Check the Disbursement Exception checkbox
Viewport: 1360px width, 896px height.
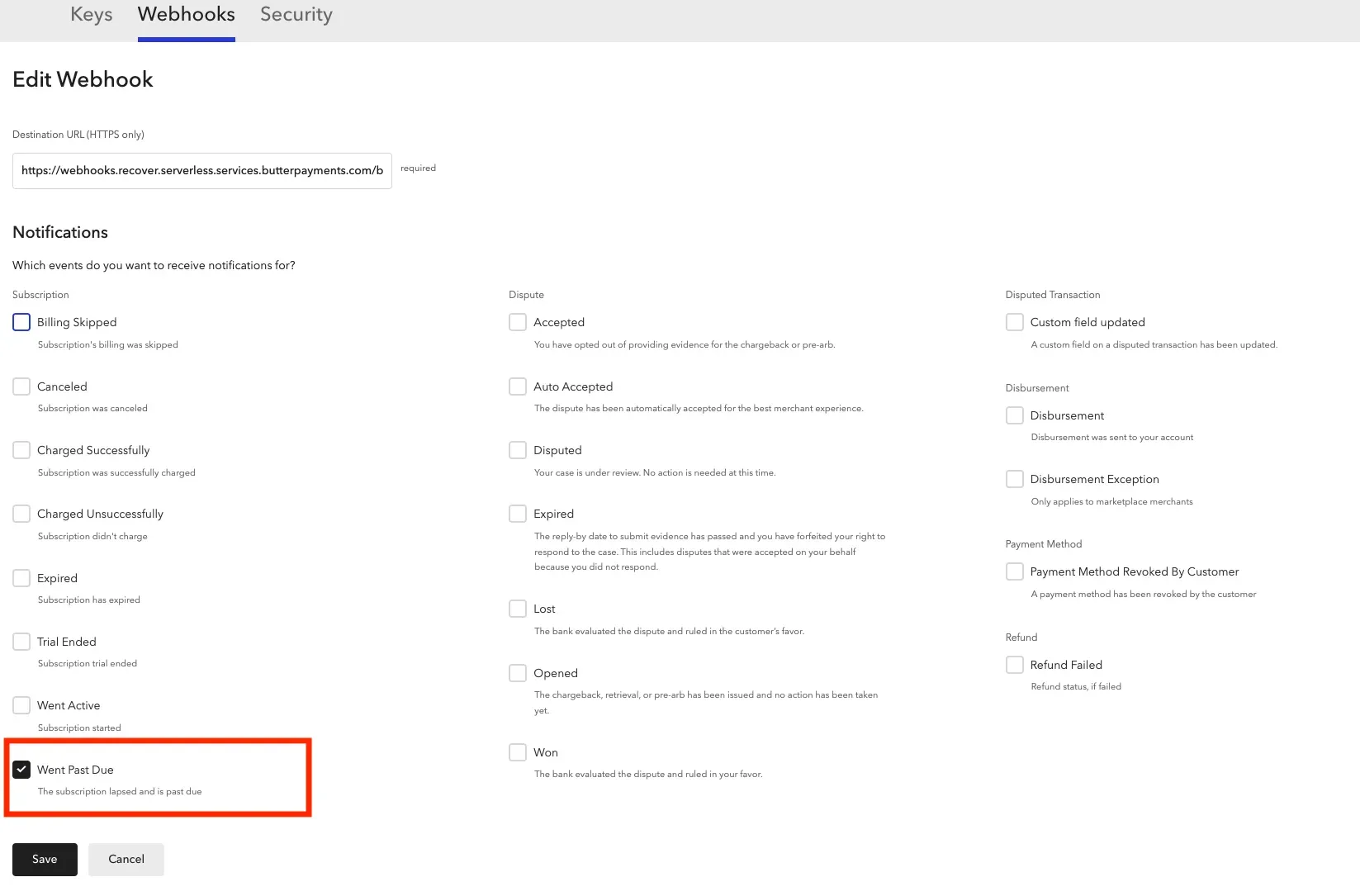pyautogui.click(x=1015, y=479)
